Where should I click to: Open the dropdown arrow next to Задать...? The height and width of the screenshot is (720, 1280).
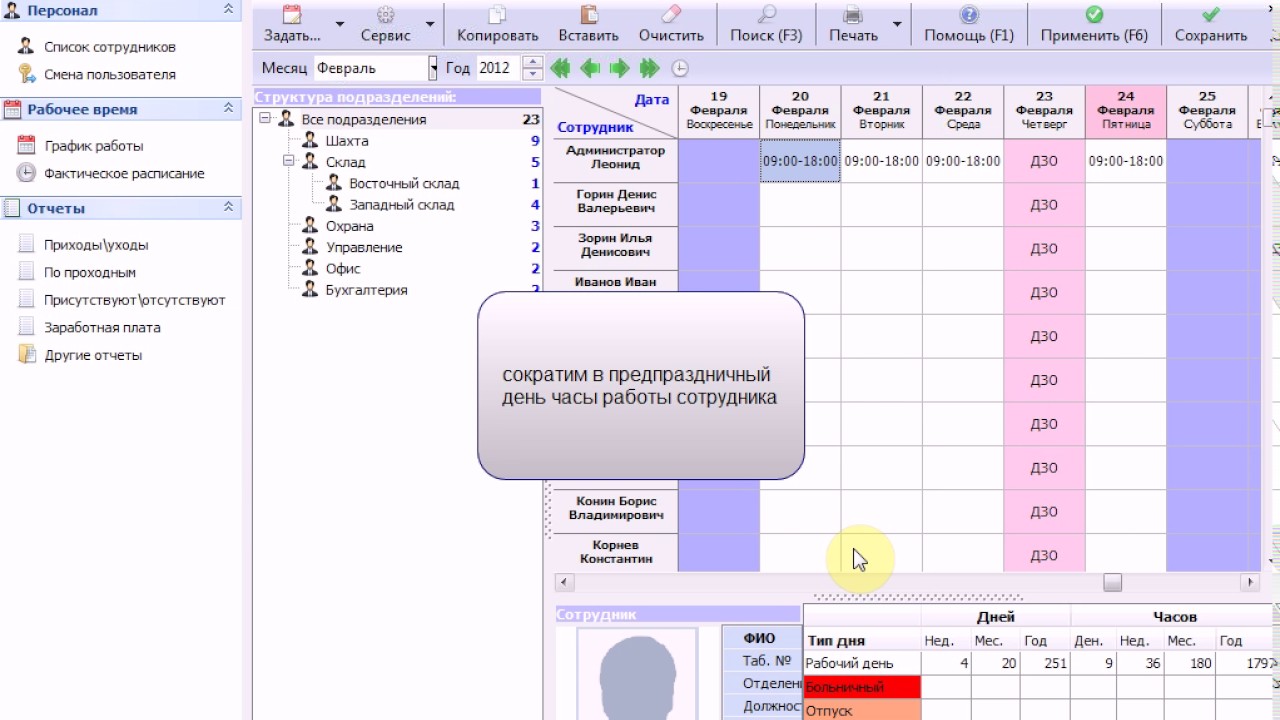point(340,24)
